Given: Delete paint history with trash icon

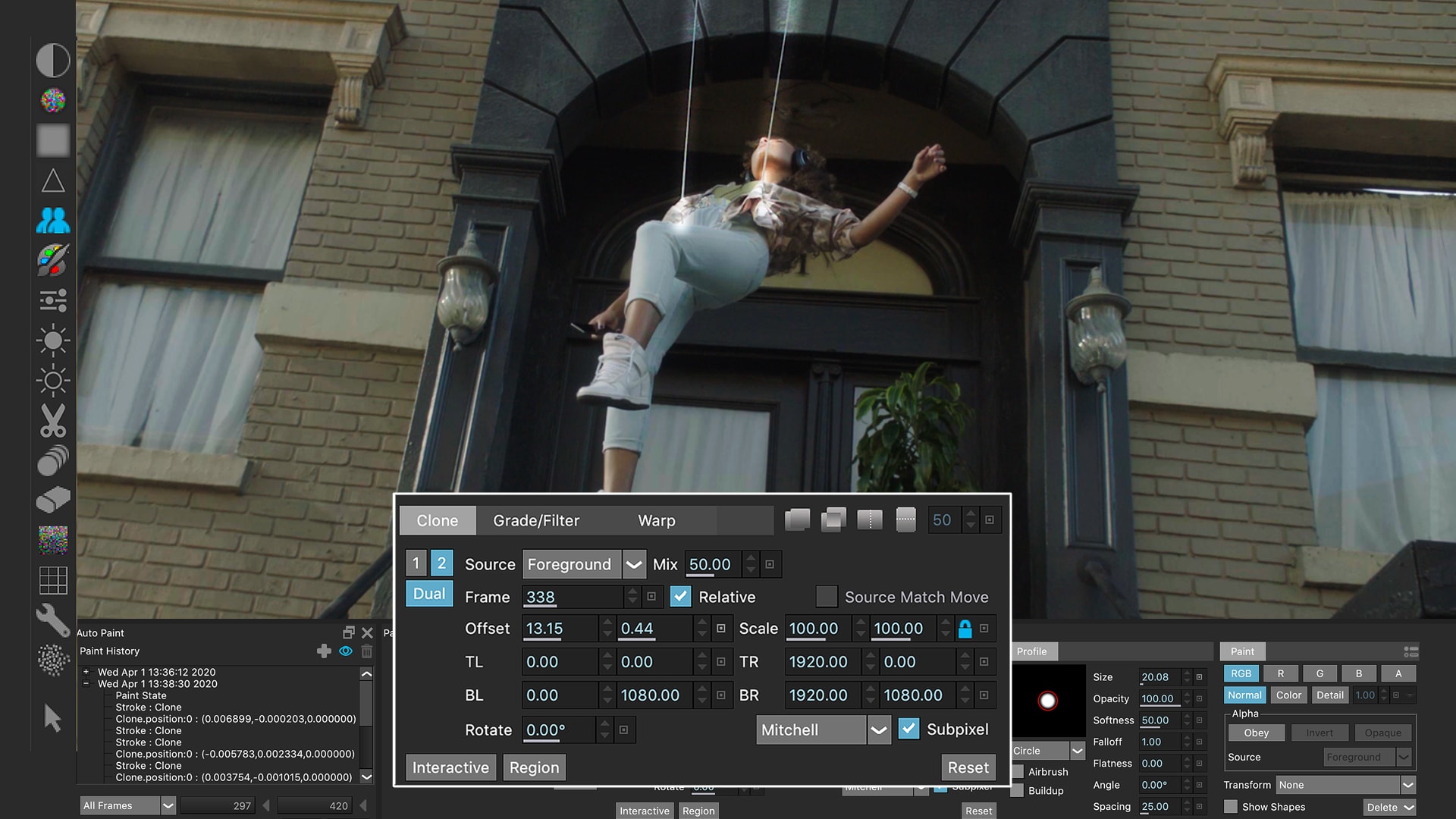Looking at the screenshot, I should pyautogui.click(x=367, y=651).
